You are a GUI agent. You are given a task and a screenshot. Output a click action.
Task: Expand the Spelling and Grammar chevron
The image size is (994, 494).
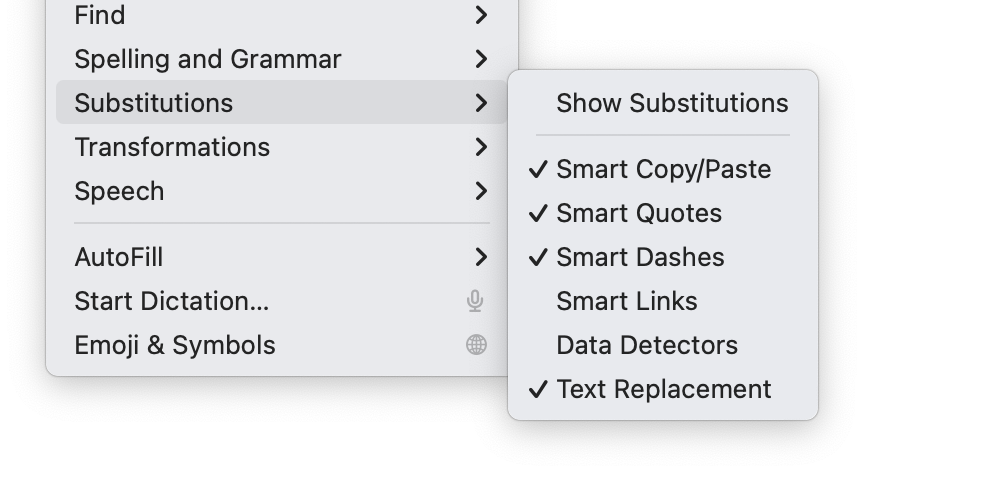pyautogui.click(x=481, y=59)
